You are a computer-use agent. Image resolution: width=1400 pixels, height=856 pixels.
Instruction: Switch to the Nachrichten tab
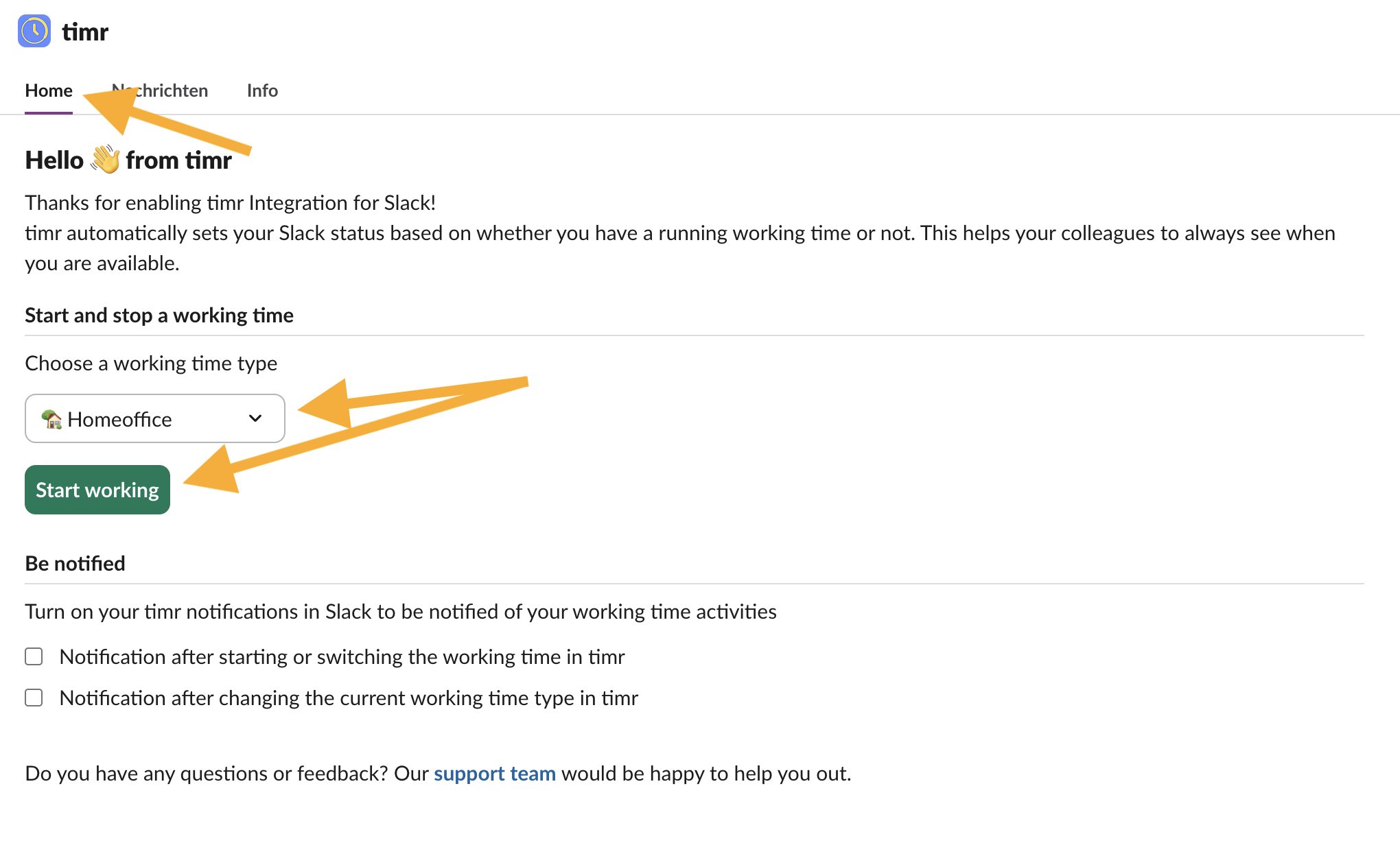[160, 91]
